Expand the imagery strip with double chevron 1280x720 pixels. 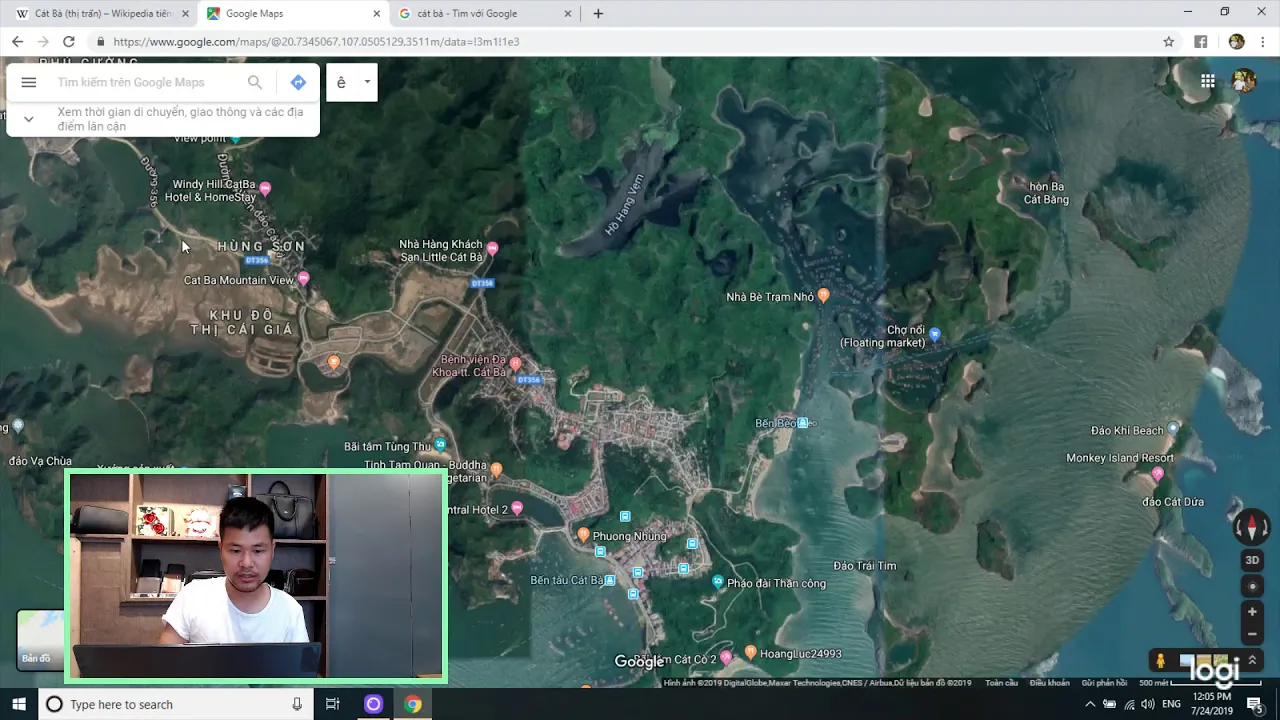coord(1251,660)
